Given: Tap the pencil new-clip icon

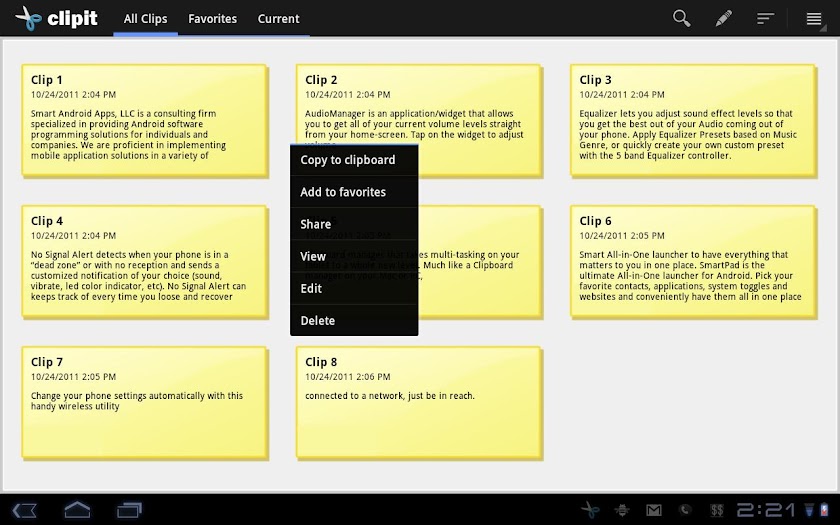Looking at the screenshot, I should [723, 18].
